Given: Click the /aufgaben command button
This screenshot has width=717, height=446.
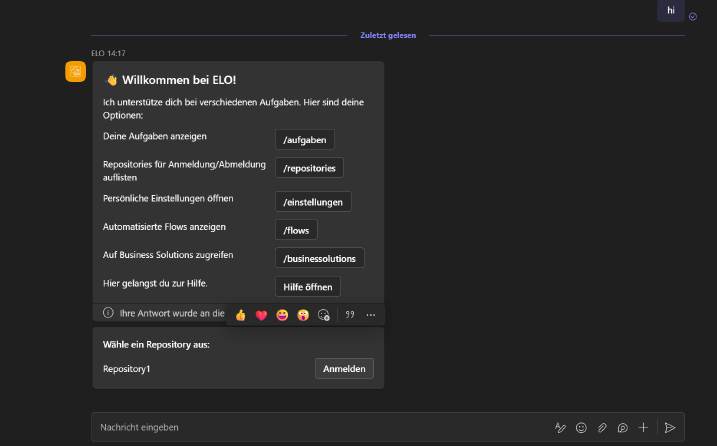Looking at the screenshot, I should pyautogui.click(x=305, y=140).
